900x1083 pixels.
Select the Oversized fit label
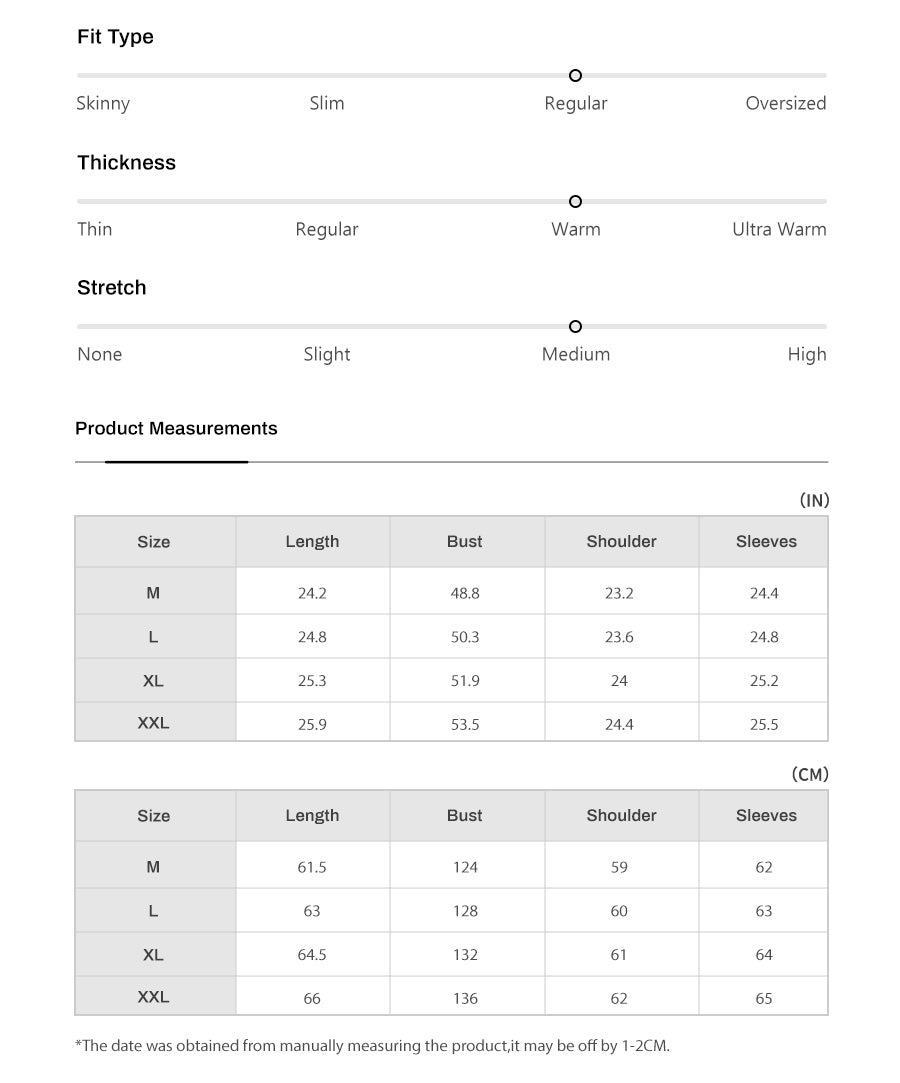(x=785, y=103)
